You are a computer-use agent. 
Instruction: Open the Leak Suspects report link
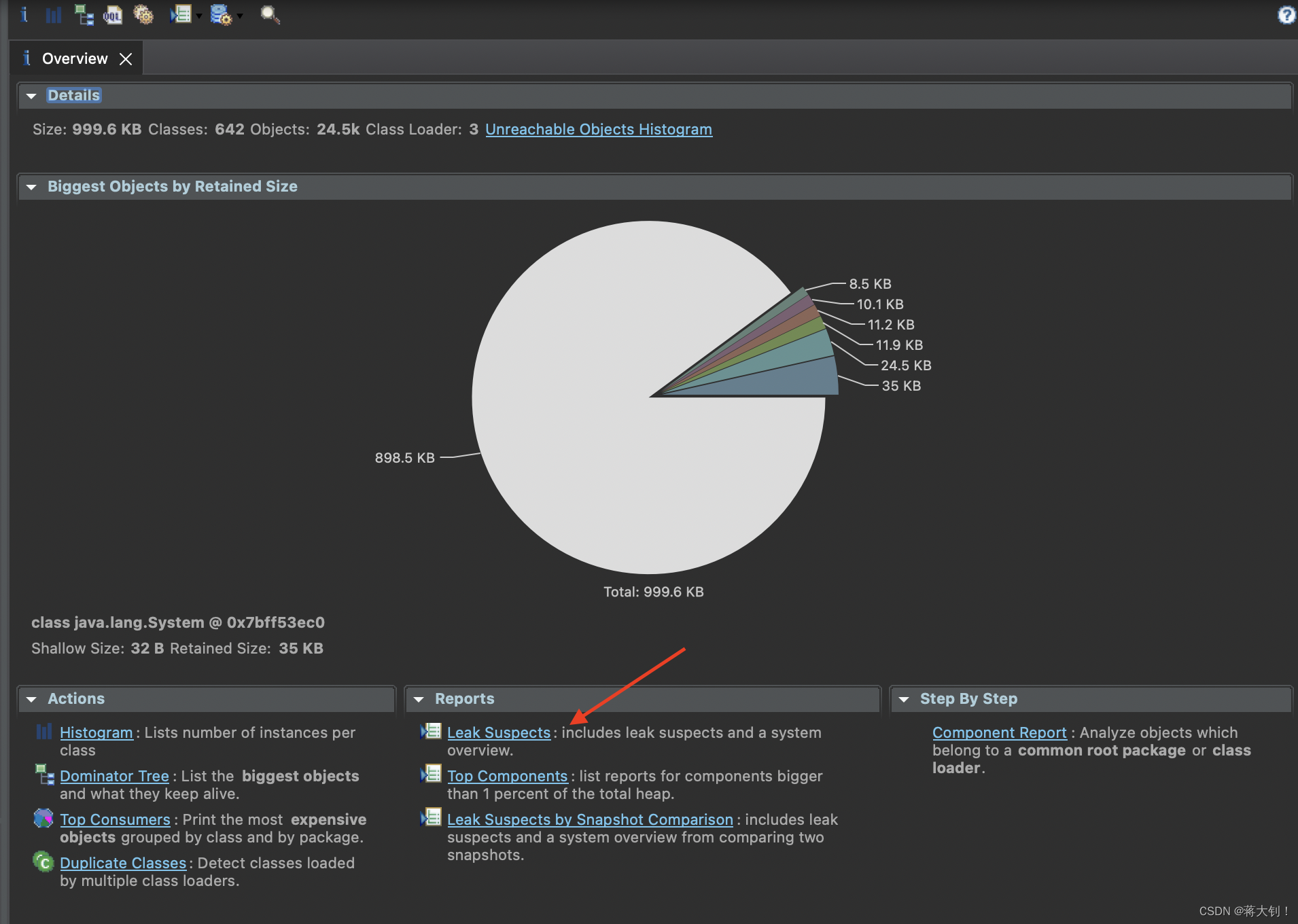tap(499, 732)
